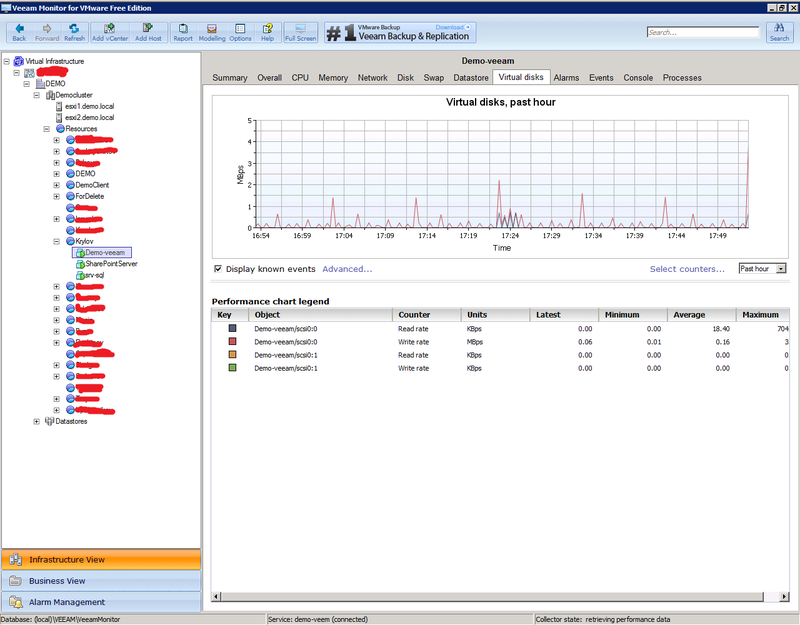Image resolution: width=800 pixels, height=625 pixels.
Task: Open the Infrastructure View icon
Action: click(x=16, y=560)
